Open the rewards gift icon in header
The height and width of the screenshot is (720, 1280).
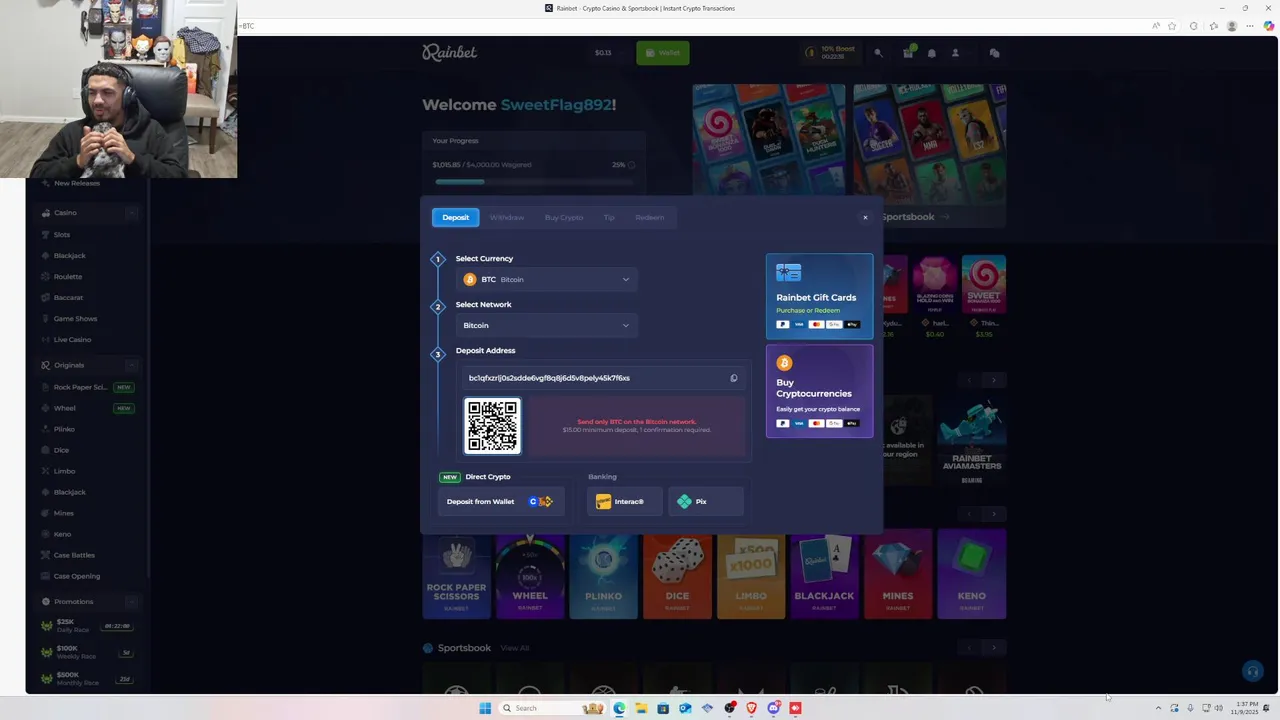point(908,53)
